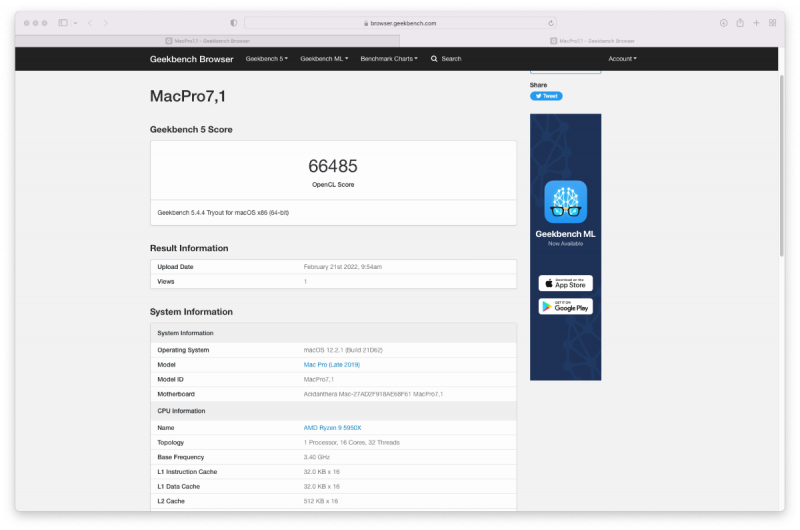Click the Motherboard row label

[x=176, y=394]
